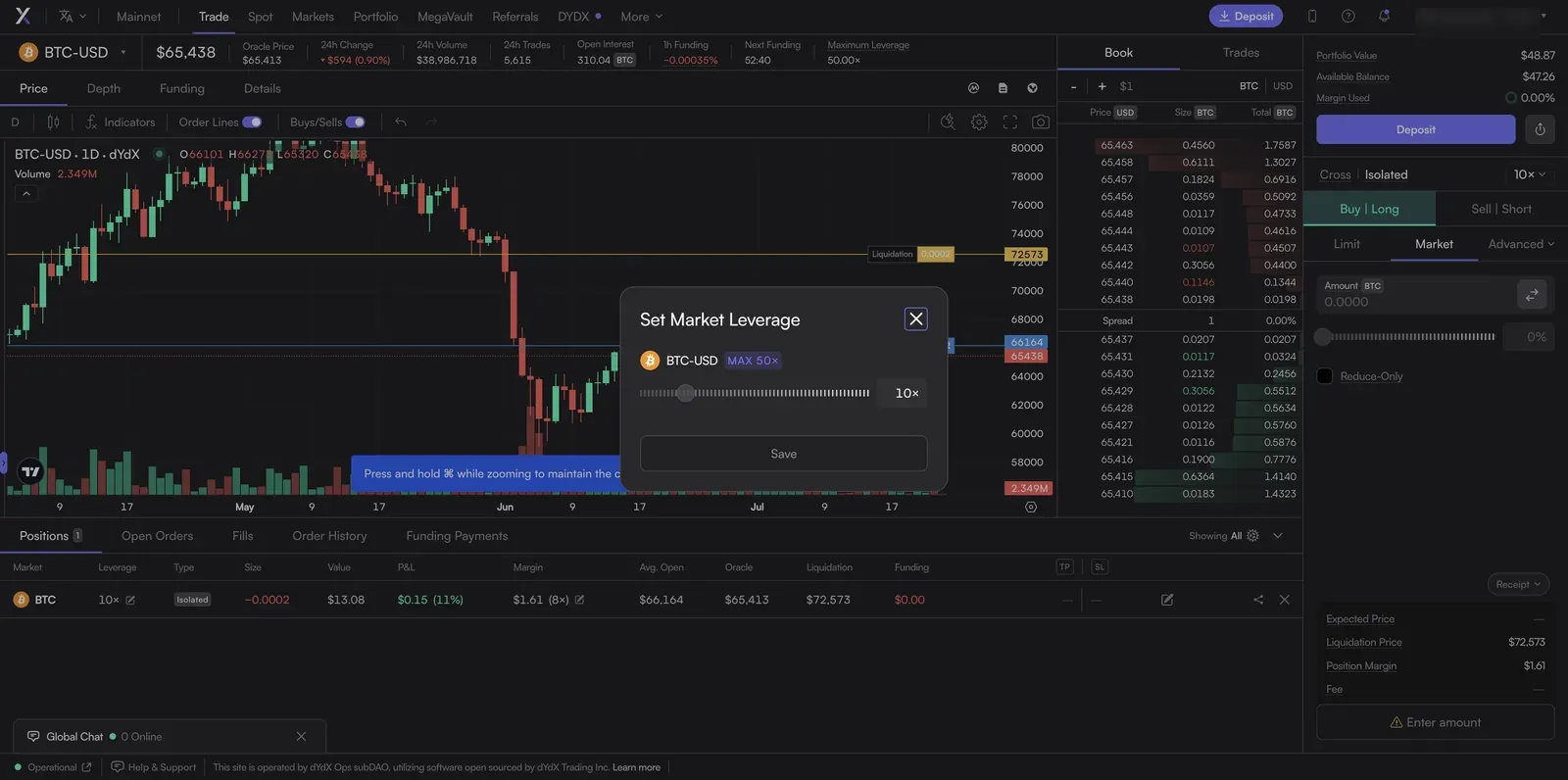The image size is (1568, 780).
Task: Switch to the Funding chart tab
Action: pyautogui.click(x=182, y=88)
